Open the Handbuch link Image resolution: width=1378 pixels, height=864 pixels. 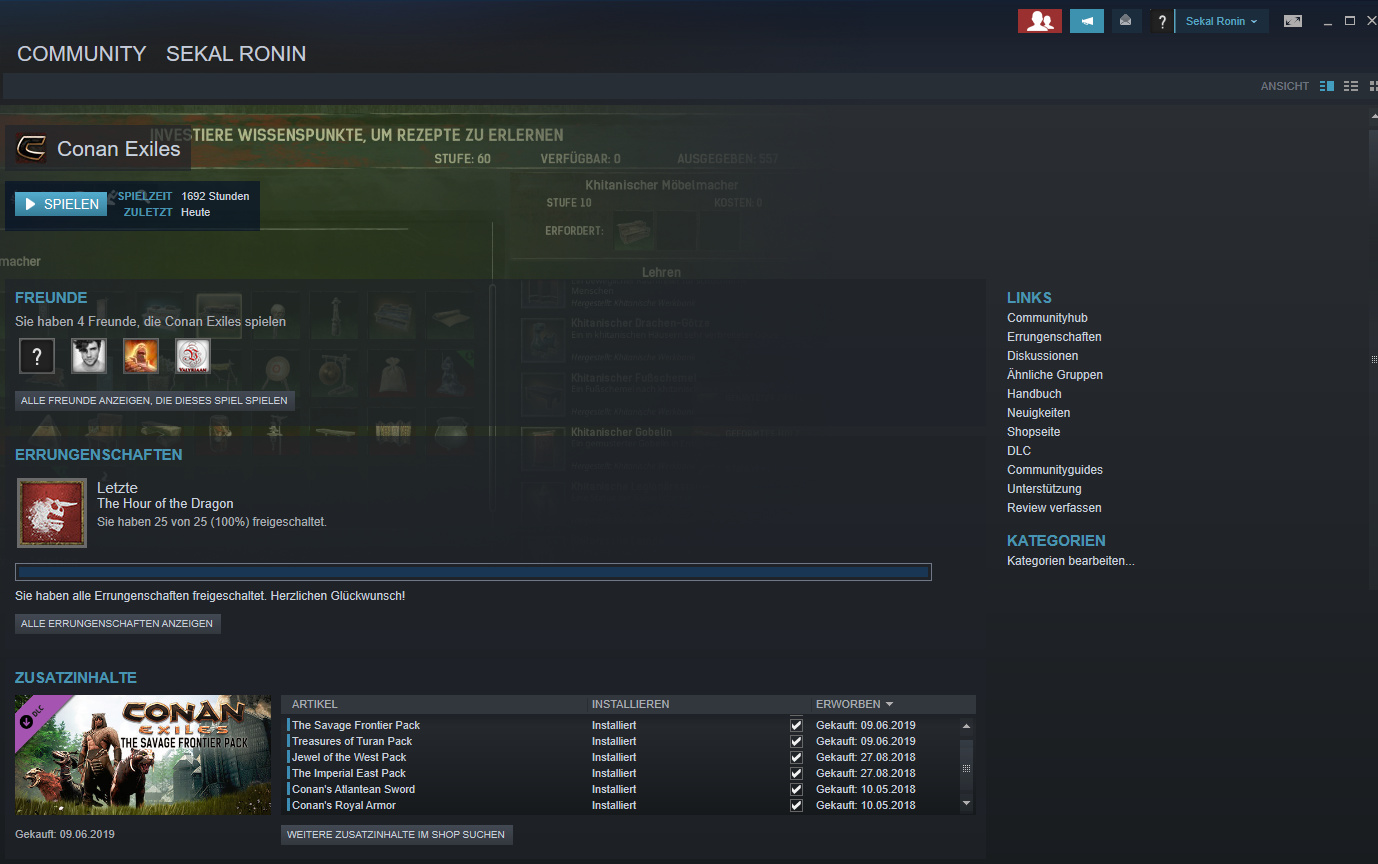click(1034, 394)
